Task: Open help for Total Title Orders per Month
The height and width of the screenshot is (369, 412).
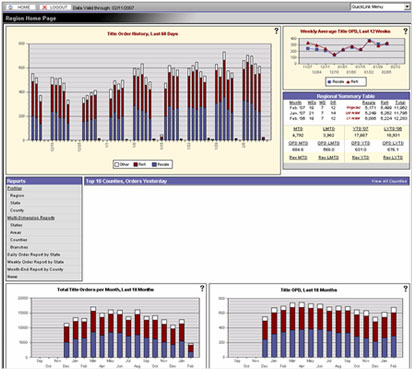Action: click(202, 289)
